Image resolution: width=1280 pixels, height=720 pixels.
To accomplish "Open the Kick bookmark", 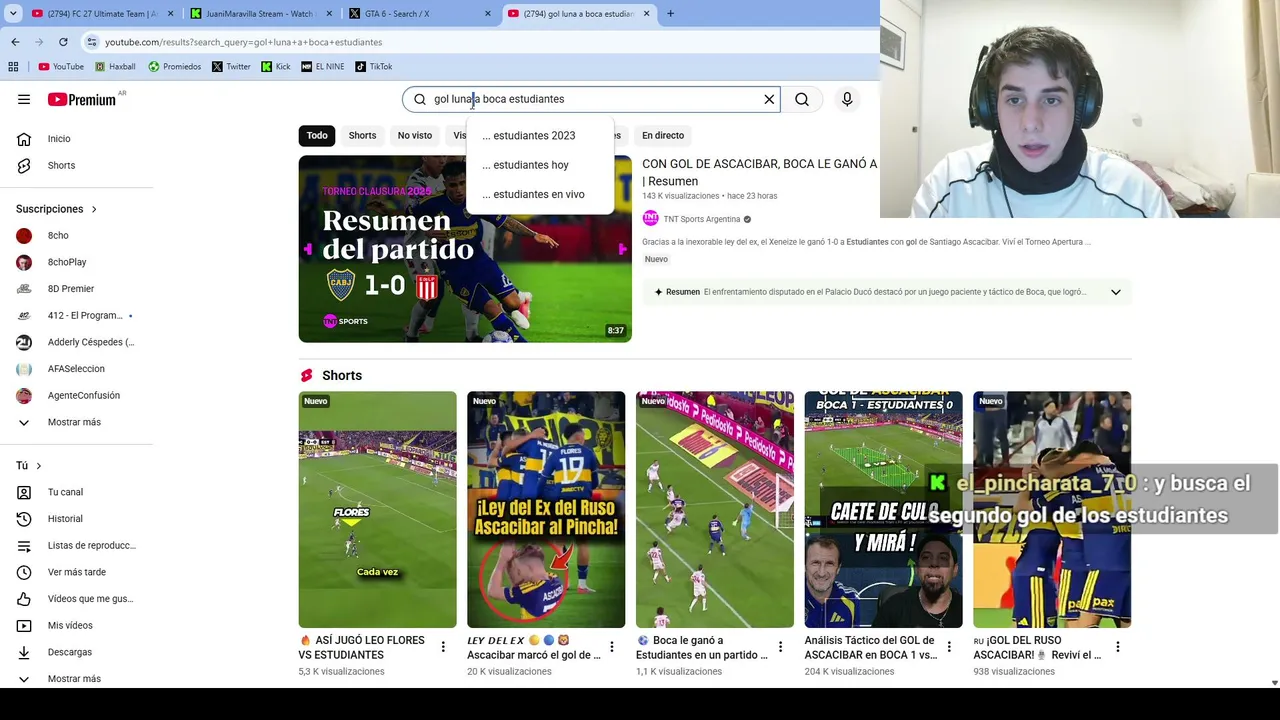I will click(276, 67).
